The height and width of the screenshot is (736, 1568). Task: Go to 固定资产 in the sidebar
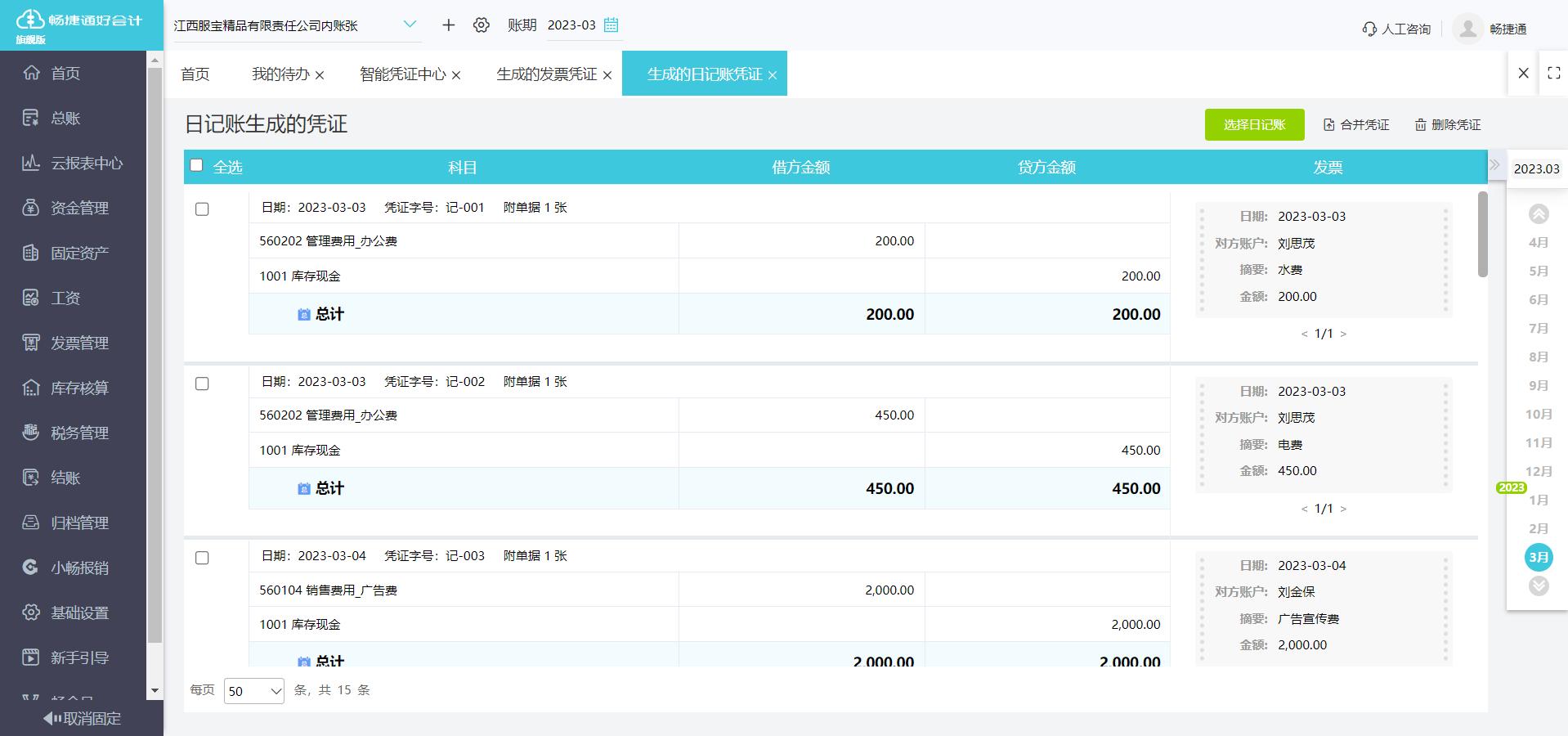click(79, 253)
